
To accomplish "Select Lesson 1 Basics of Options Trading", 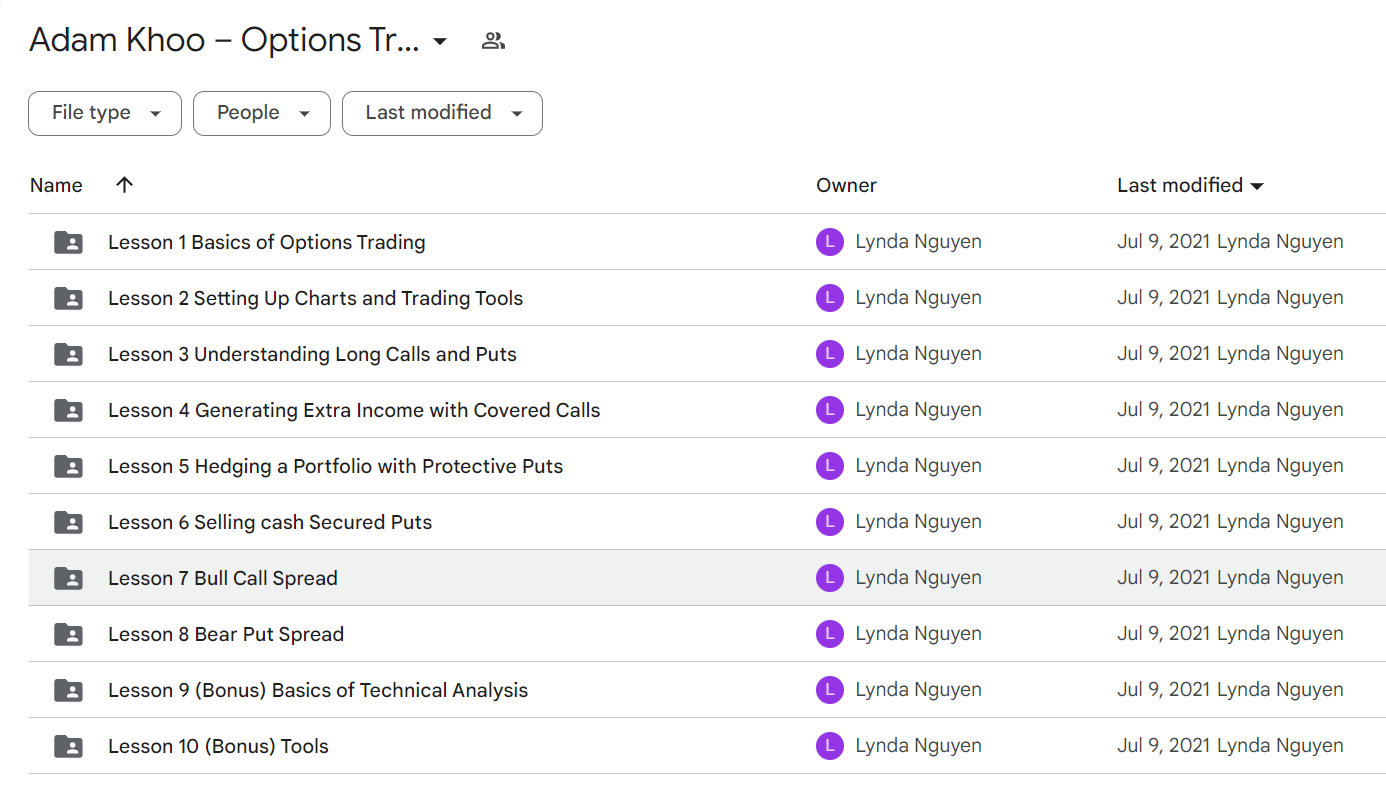I will [267, 242].
